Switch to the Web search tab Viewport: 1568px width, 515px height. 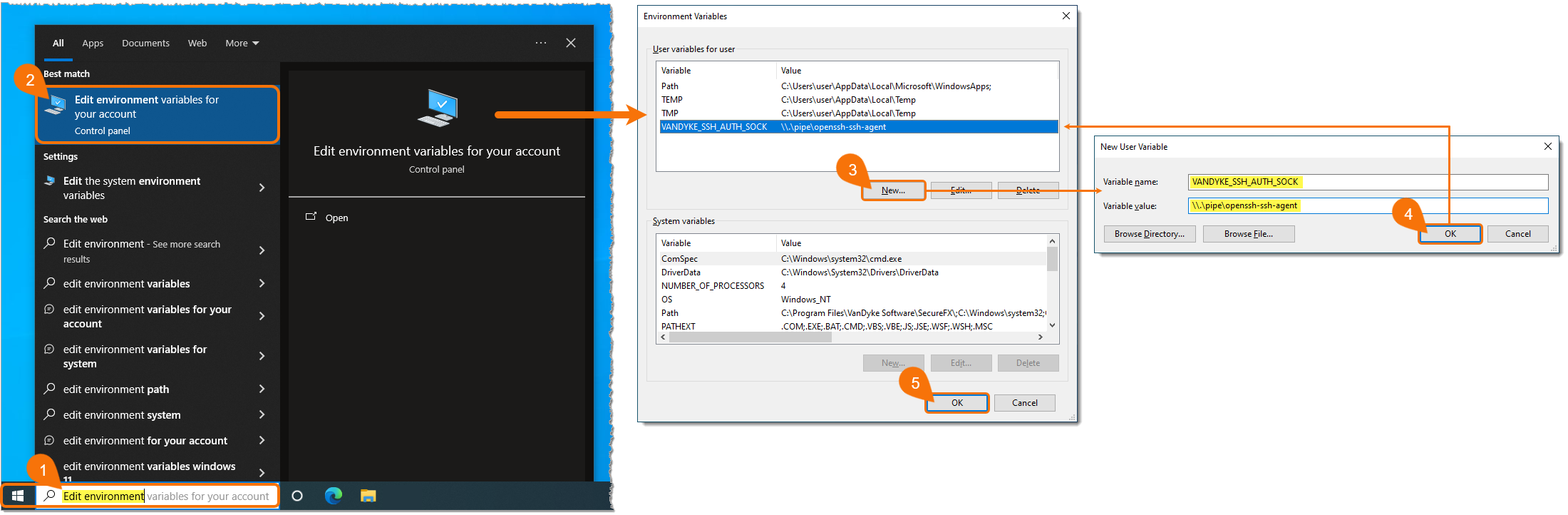point(197,44)
